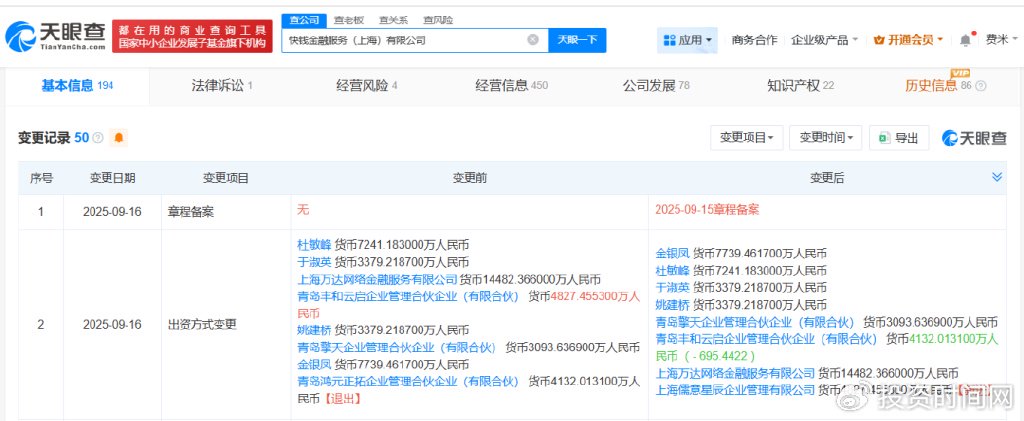Select the 经营风险 4 tab
This screenshot has height=421, width=1024.
click(366, 86)
